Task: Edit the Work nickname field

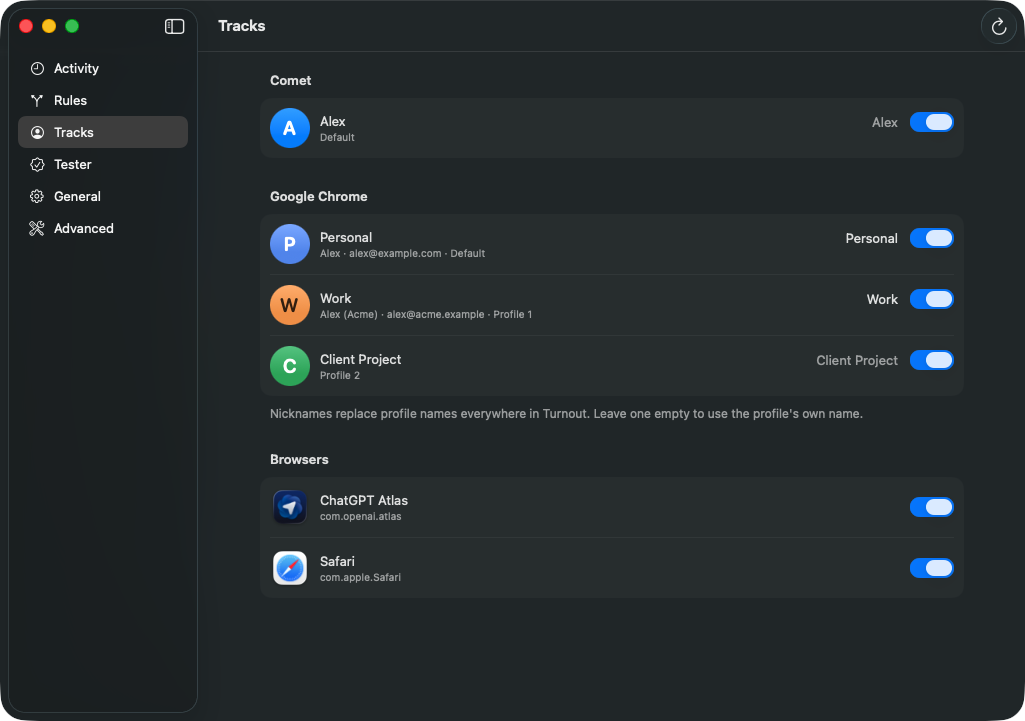Action: [x=882, y=299]
